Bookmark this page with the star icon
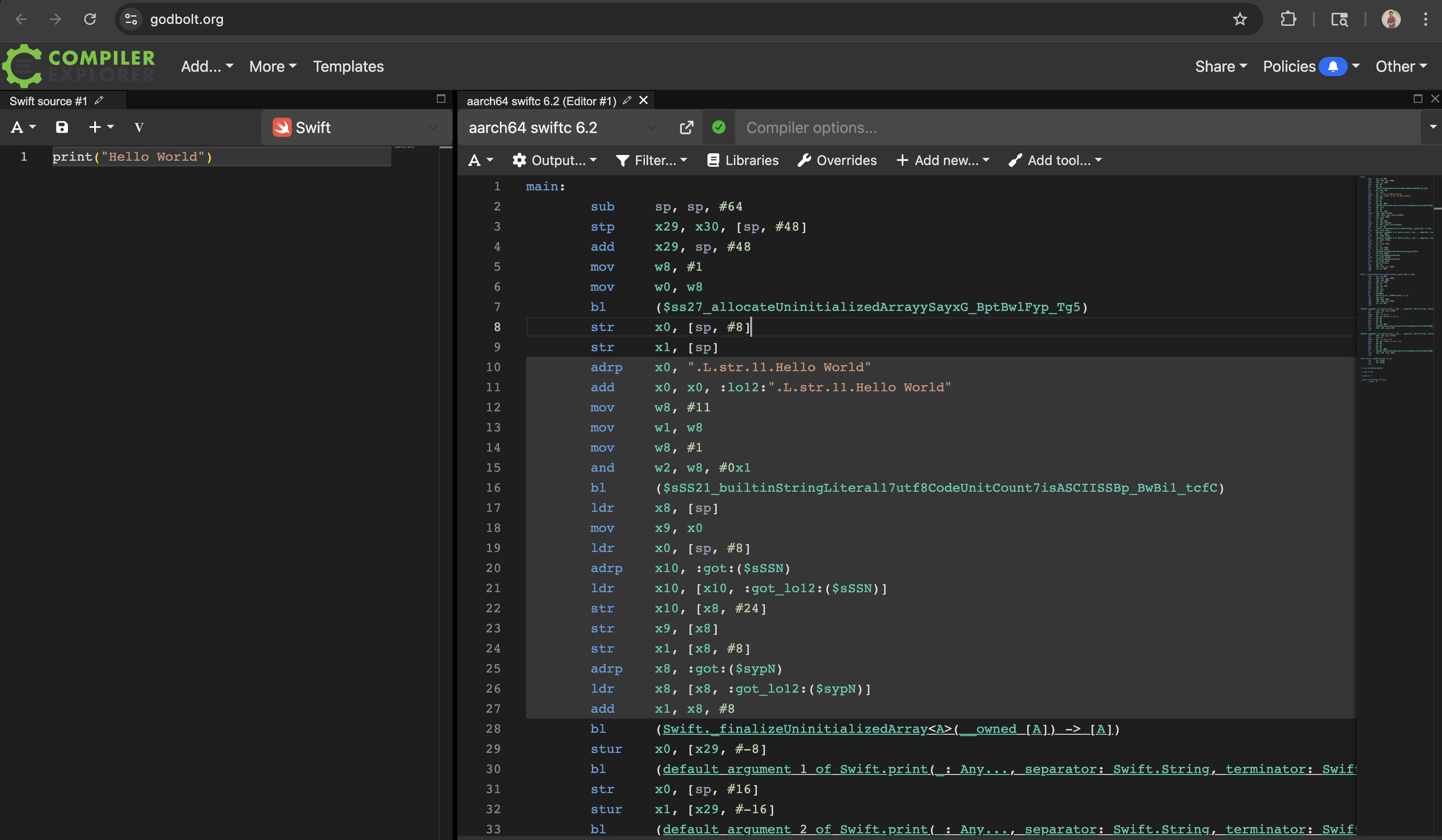Image resolution: width=1442 pixels, height=840 pixels. click(x=1240, y=20)
